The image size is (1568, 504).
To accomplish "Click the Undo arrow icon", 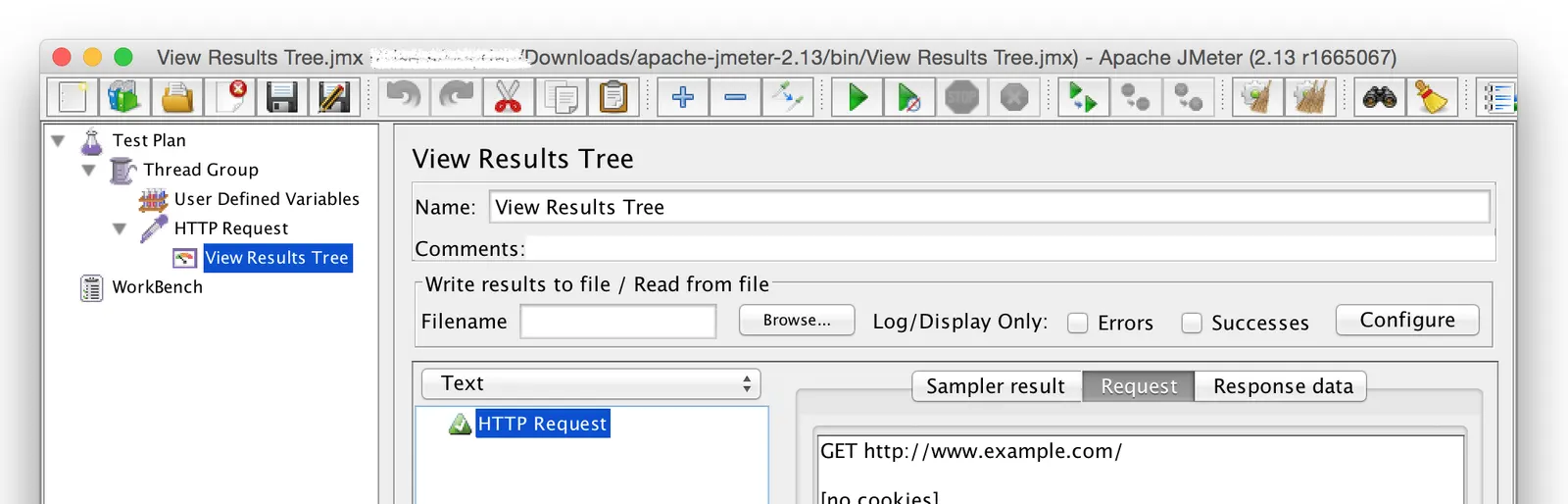I will [x=403, y=97].
